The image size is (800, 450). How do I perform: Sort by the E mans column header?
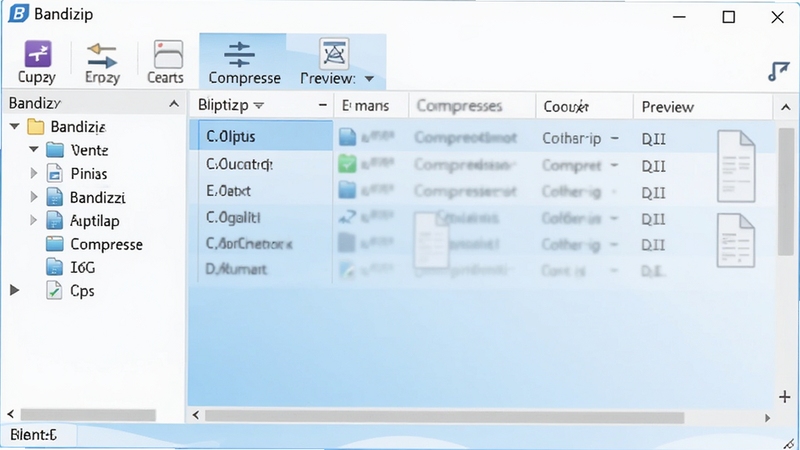365,106
